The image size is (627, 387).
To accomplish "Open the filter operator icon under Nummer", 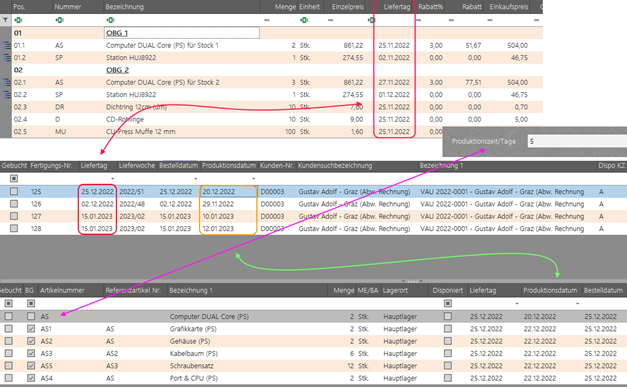I will click(60, 20).
